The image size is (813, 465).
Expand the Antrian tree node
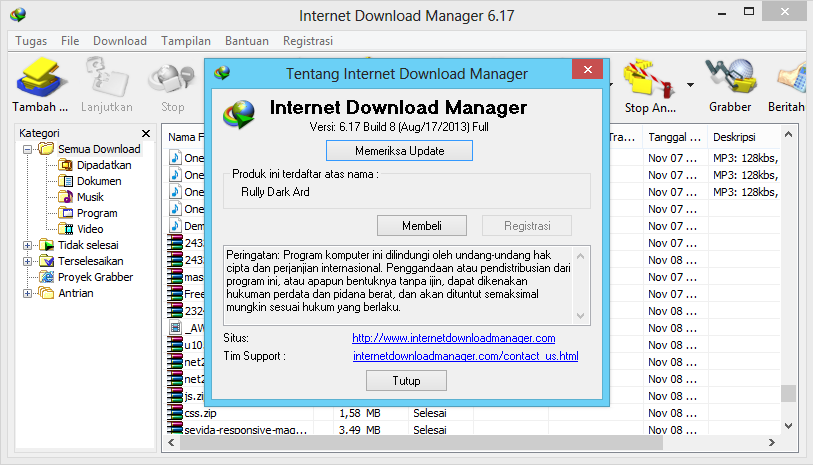[x=27, y=293]
